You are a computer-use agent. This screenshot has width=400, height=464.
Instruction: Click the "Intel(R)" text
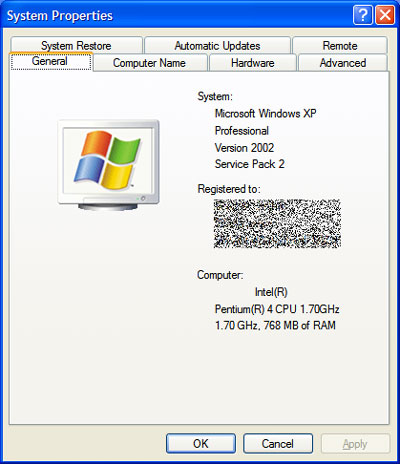pos(271,292)
